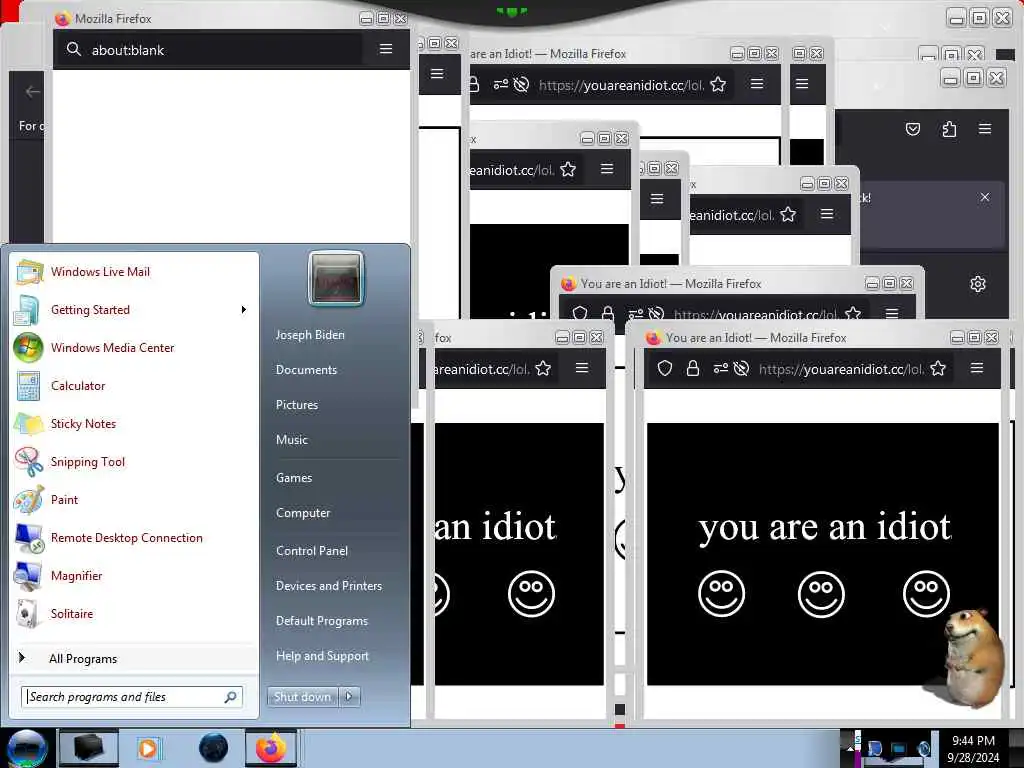Open Computer from Start menu

(303, 513)
